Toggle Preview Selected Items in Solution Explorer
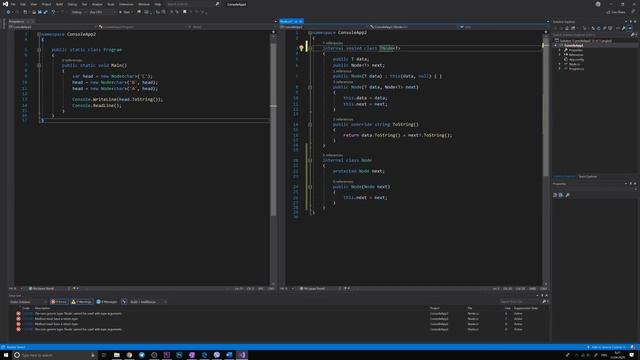640x360 pixels. click(630, 28)
